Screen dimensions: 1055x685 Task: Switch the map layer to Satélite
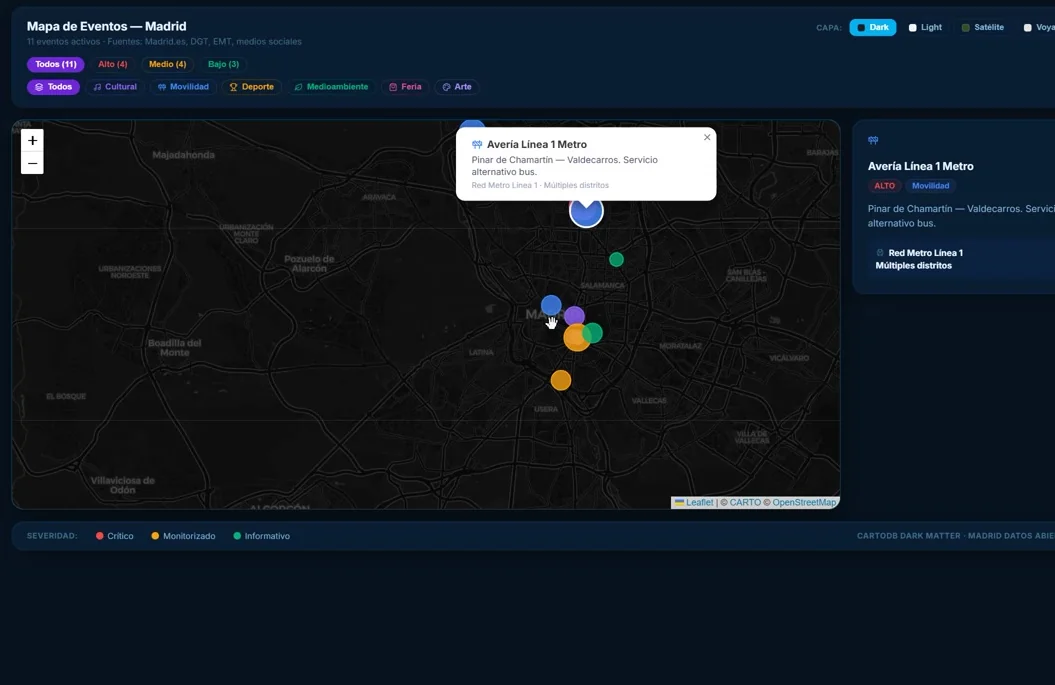(982, 28)
